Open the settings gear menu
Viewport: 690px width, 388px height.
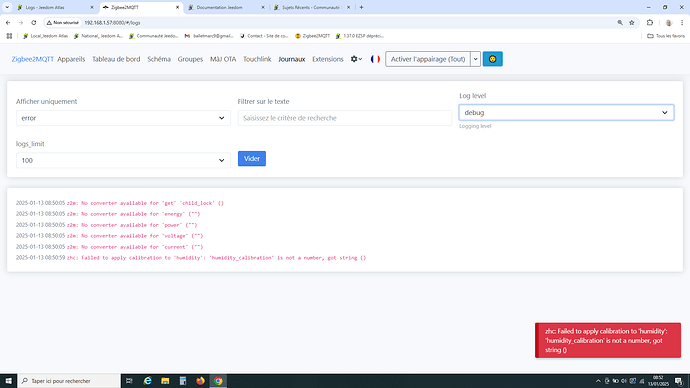[356, 59]
